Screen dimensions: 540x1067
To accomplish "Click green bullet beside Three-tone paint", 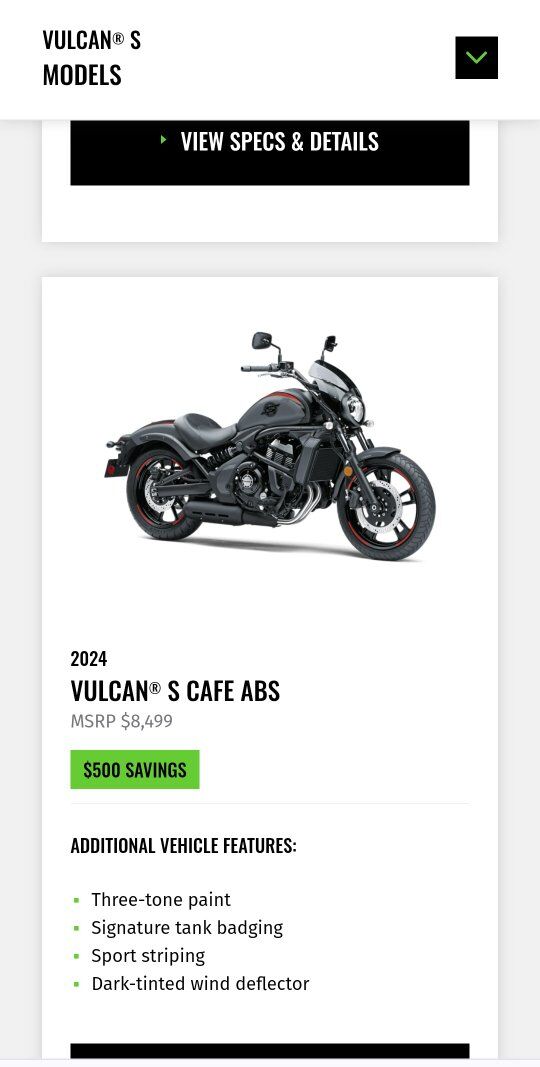I will [x=77, y=900].
